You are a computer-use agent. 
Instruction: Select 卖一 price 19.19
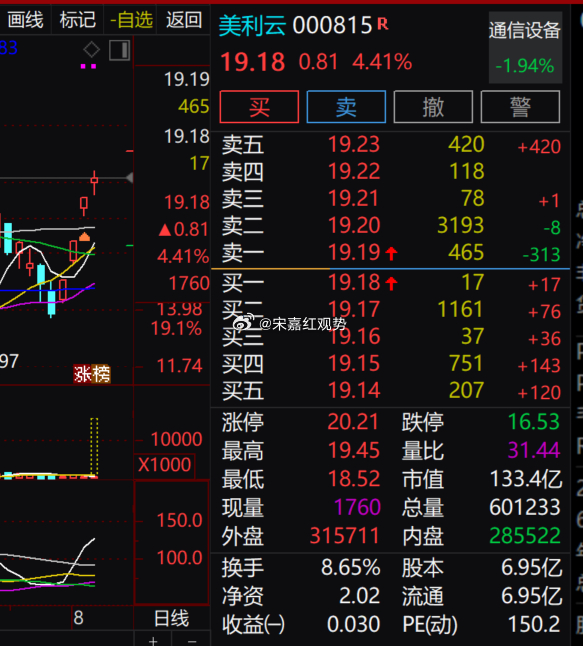coord(354,252)
